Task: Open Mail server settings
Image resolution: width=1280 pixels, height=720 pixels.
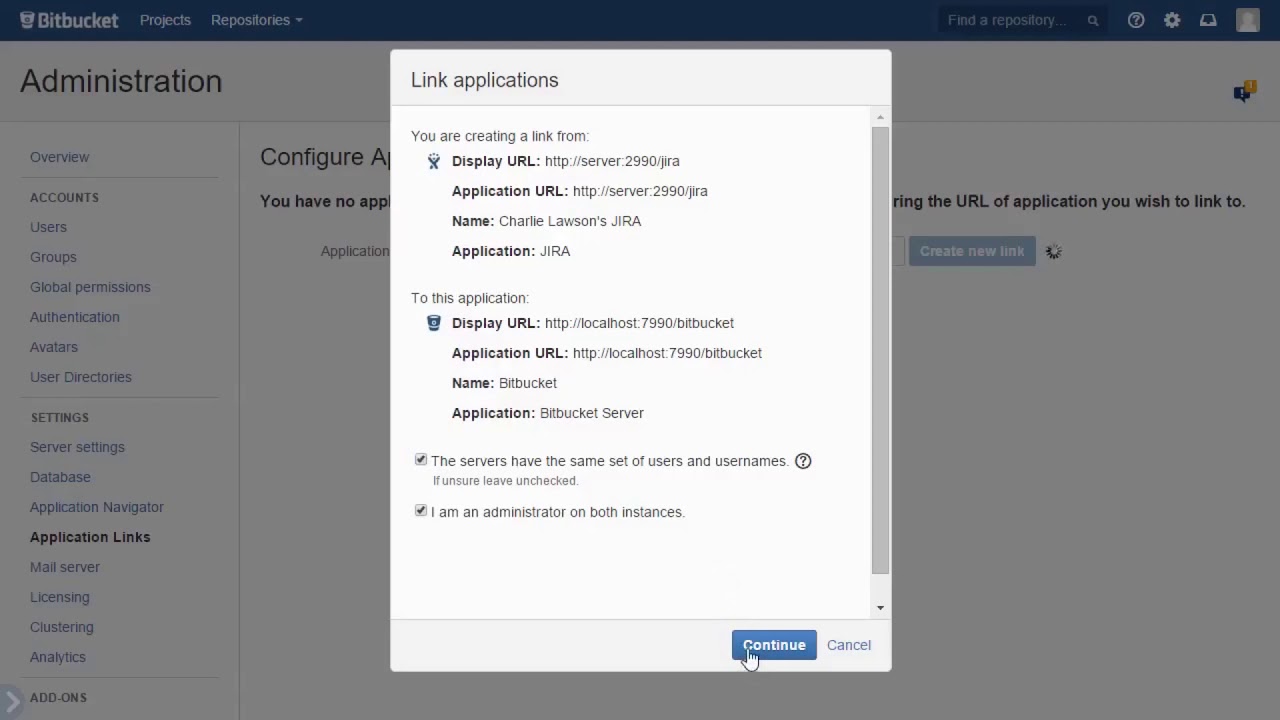Action: click(x=65, y=567)
